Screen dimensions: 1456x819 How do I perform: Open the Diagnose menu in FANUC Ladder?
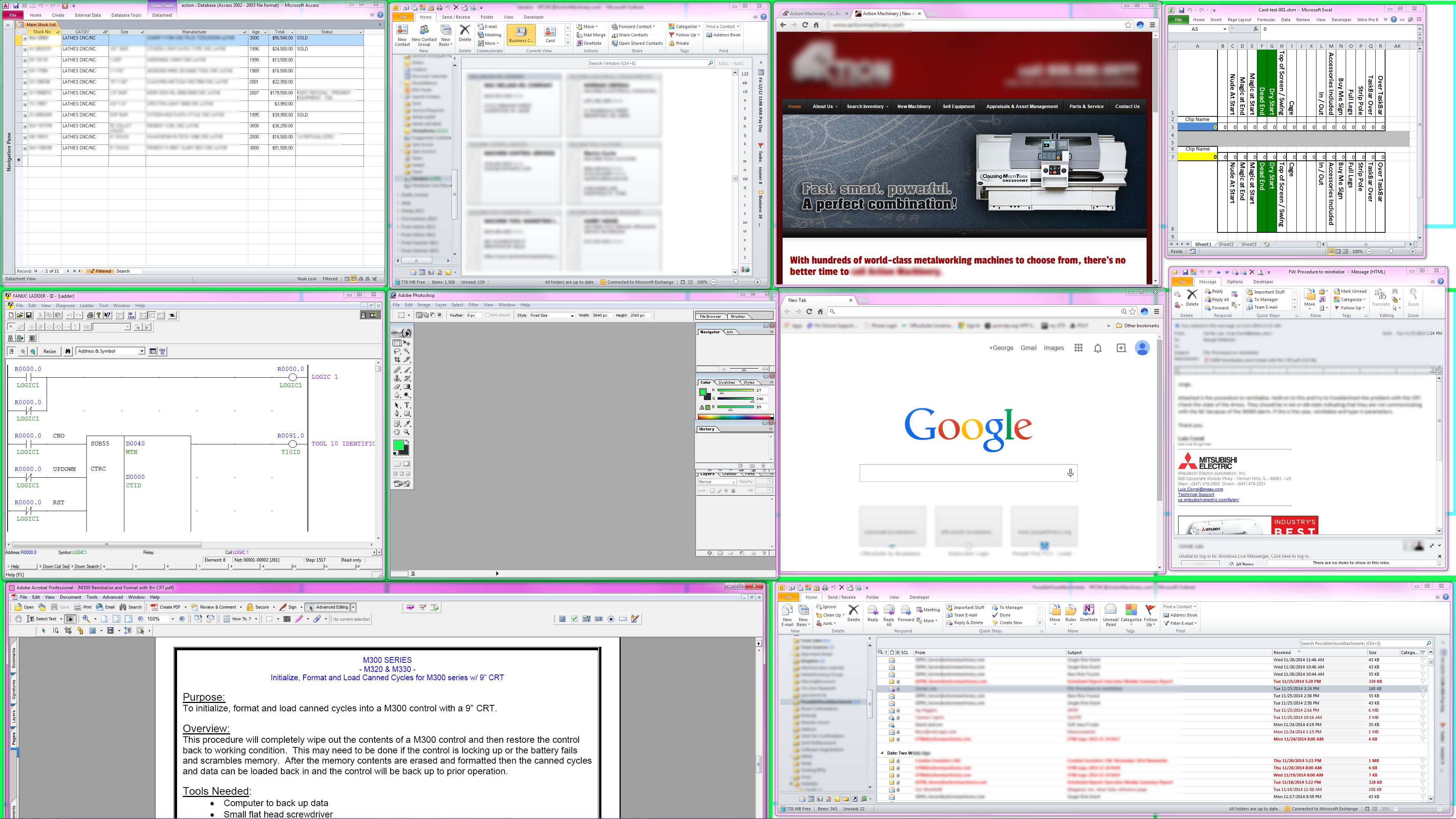(x=65, y=305)
